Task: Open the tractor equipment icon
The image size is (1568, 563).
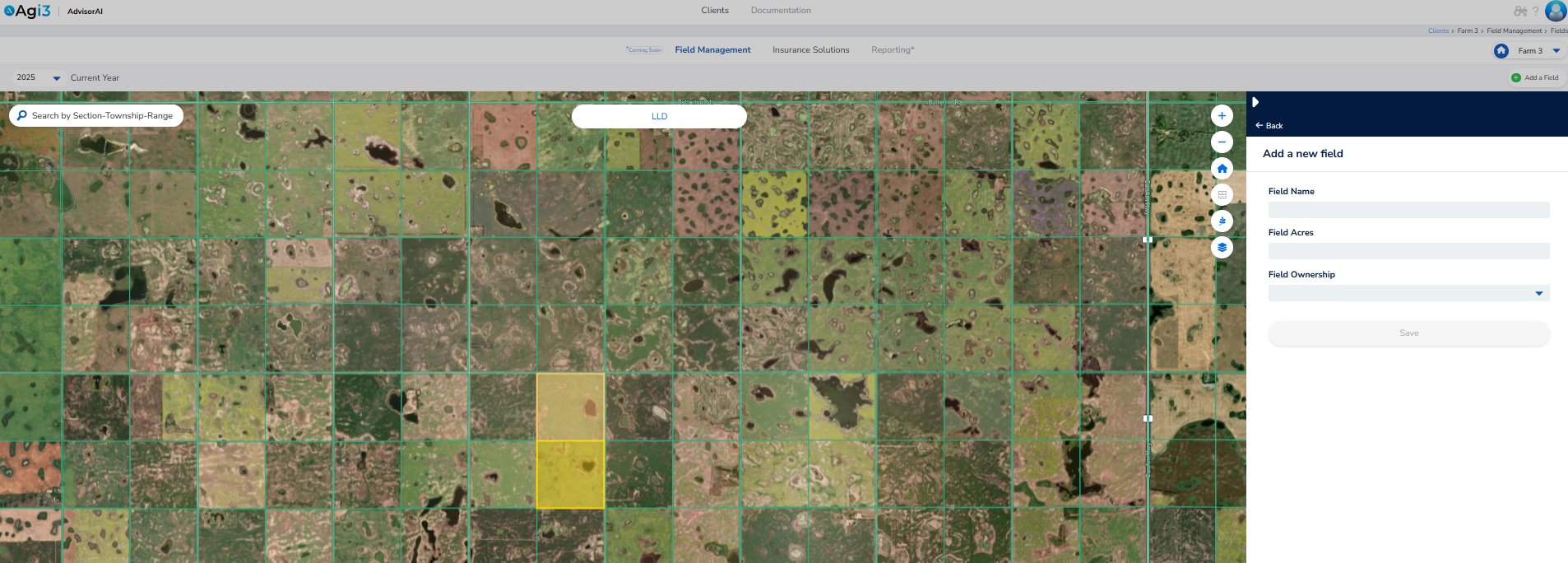Action: click(1520, 11)
